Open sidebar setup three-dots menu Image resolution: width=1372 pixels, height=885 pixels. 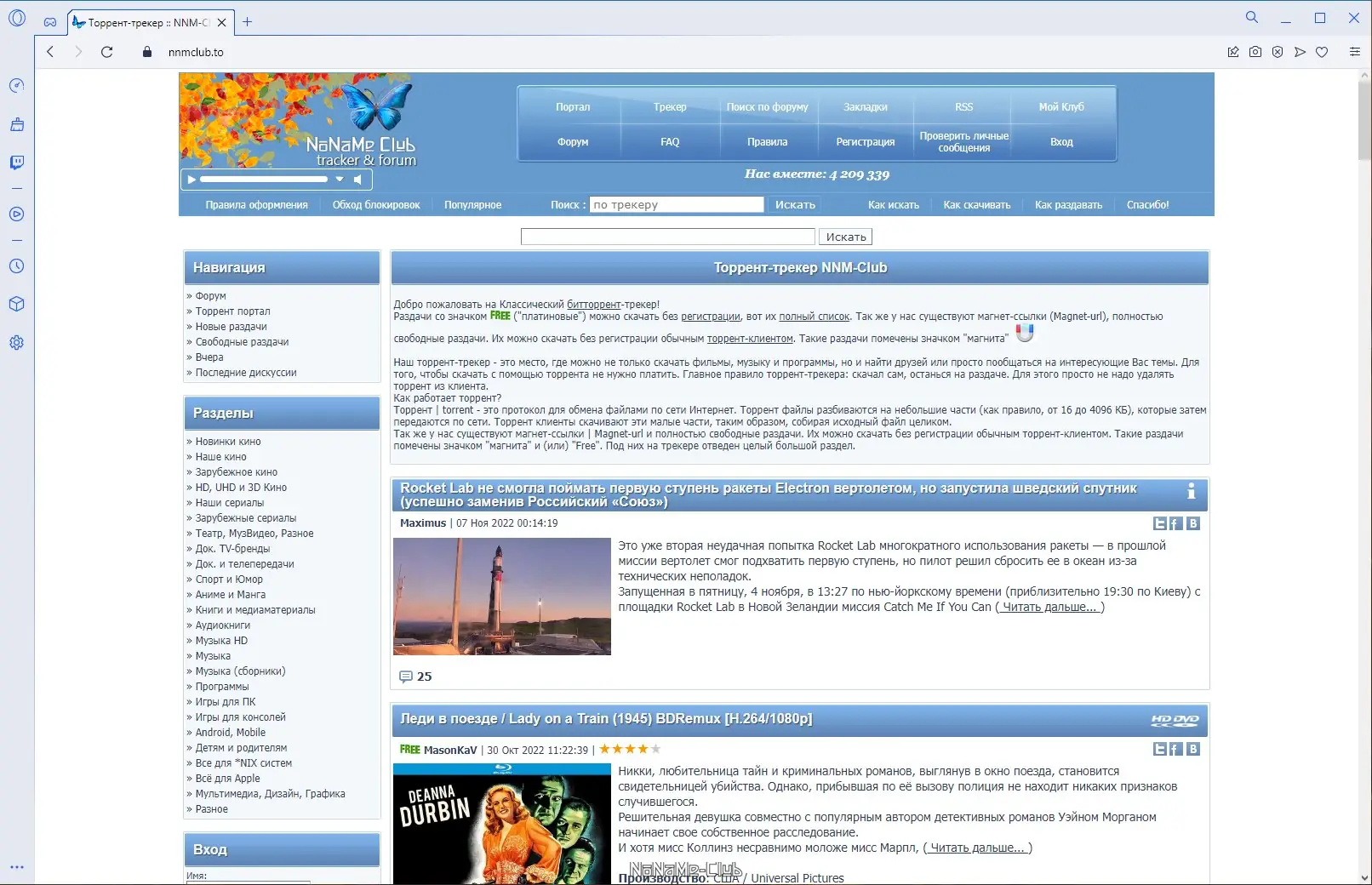[x=16, y=867]
